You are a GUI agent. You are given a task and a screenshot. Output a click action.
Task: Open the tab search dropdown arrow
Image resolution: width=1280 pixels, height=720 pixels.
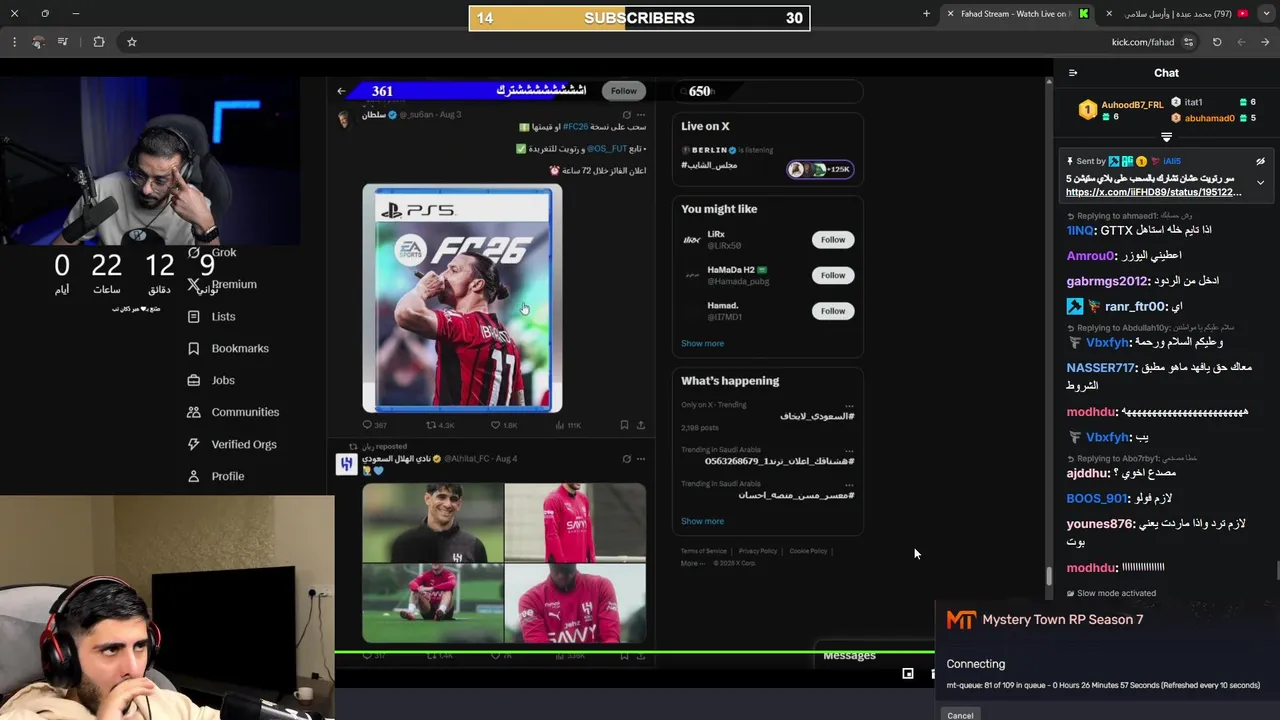[1267, 14]
